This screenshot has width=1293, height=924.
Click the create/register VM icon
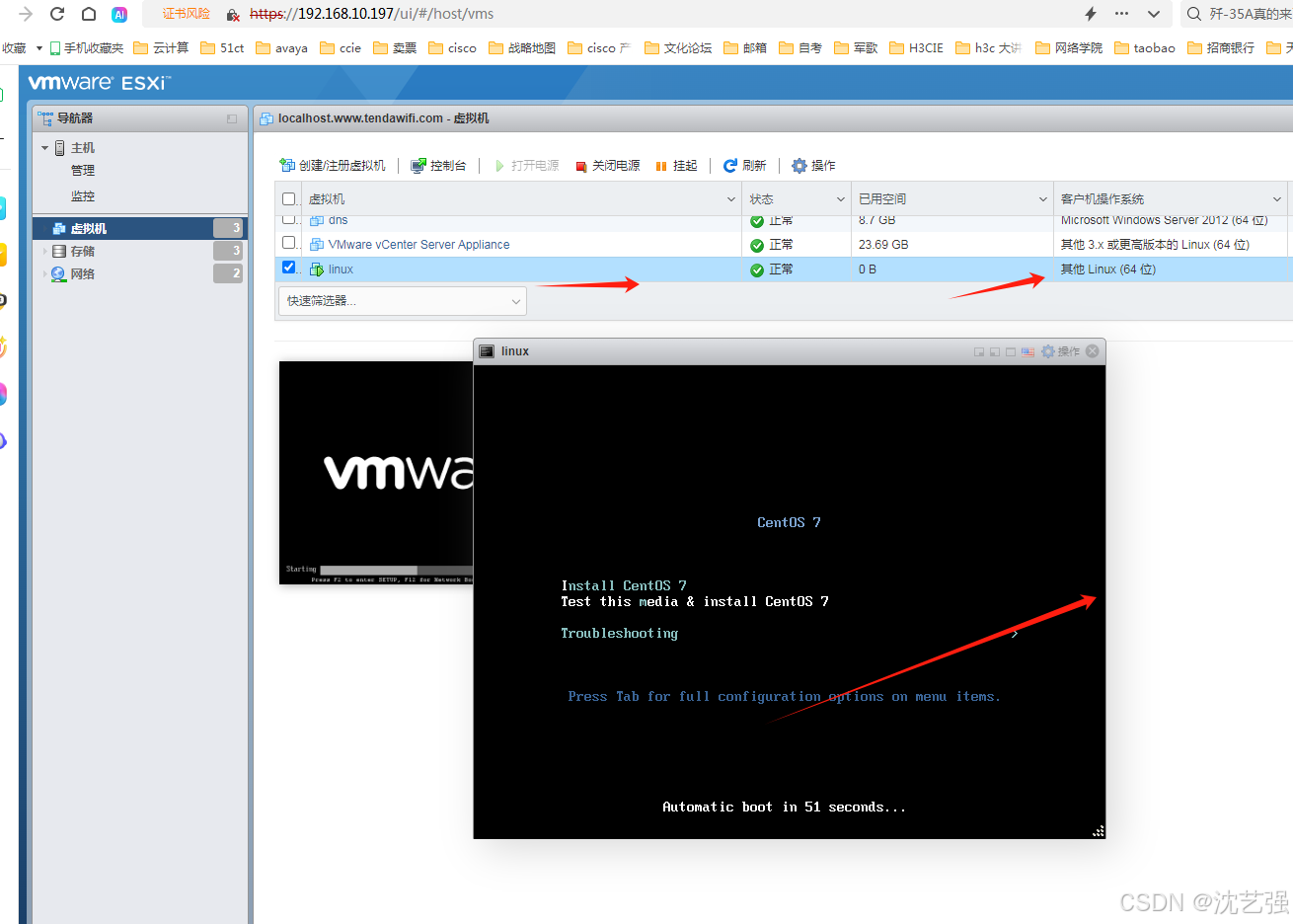[x=287, y=165]
